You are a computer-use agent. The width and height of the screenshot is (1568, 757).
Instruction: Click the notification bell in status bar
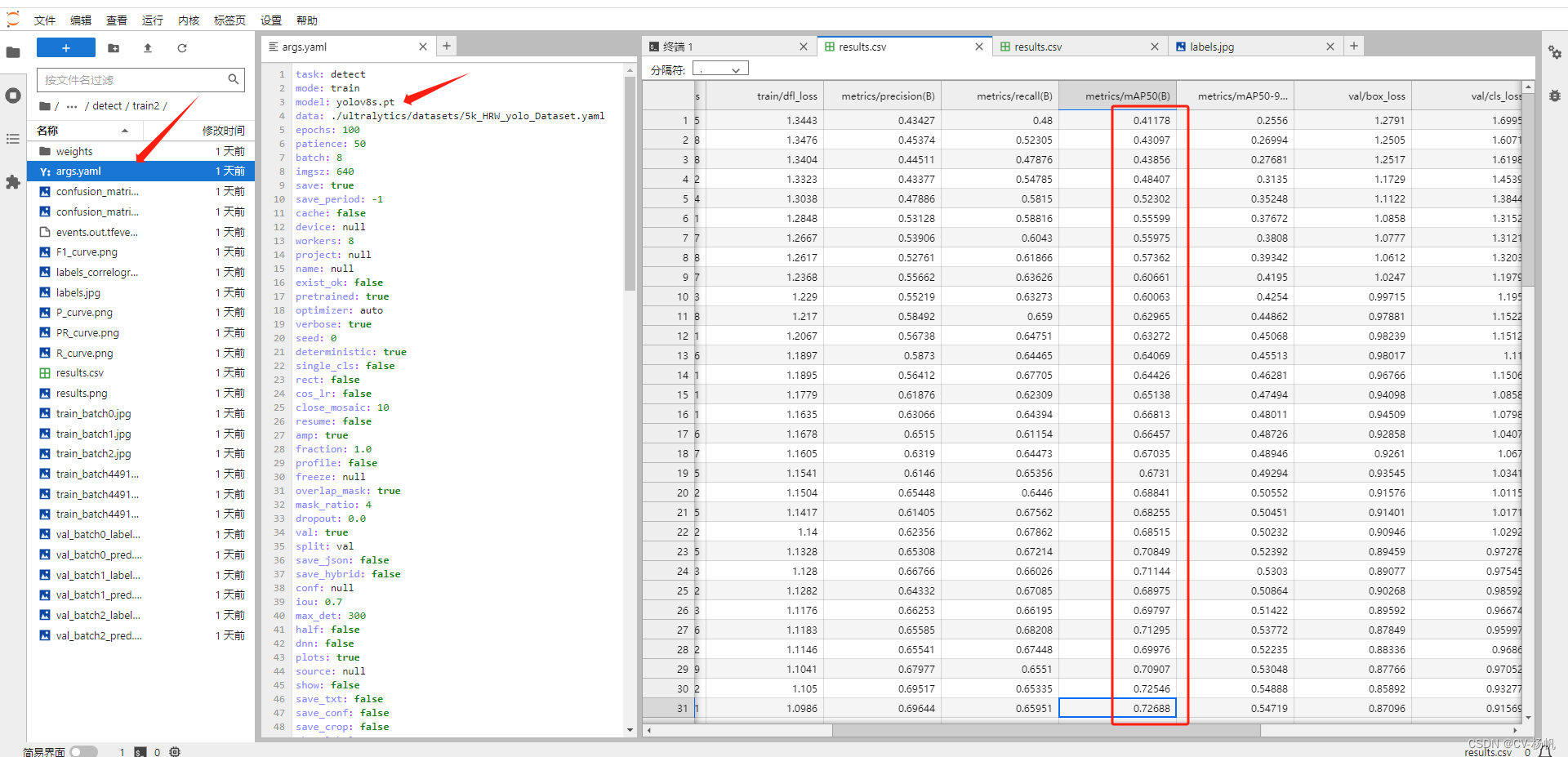[x=1545, y=752]
